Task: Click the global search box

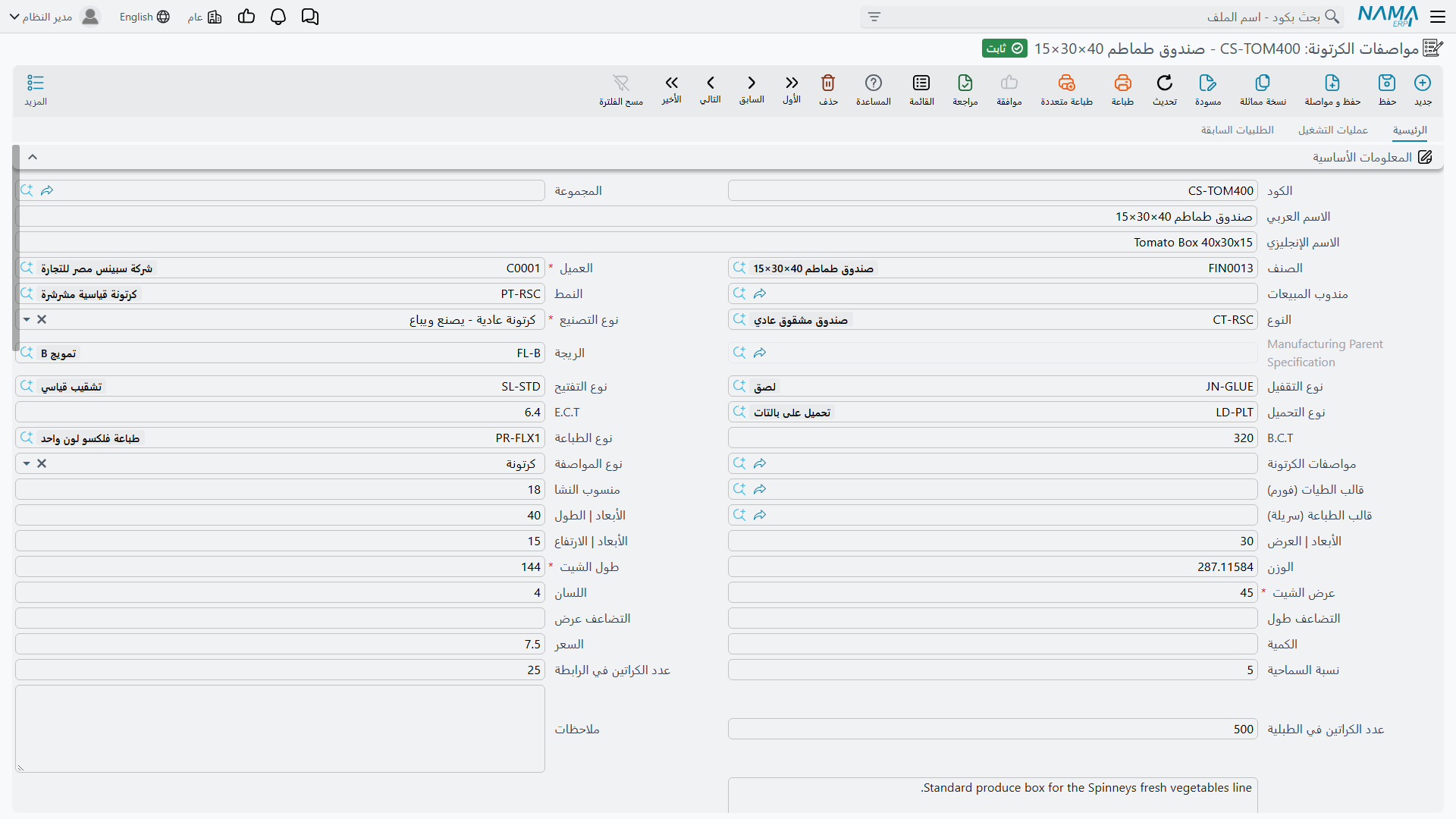Action: pyautogui.click(x=1102, y=17)
